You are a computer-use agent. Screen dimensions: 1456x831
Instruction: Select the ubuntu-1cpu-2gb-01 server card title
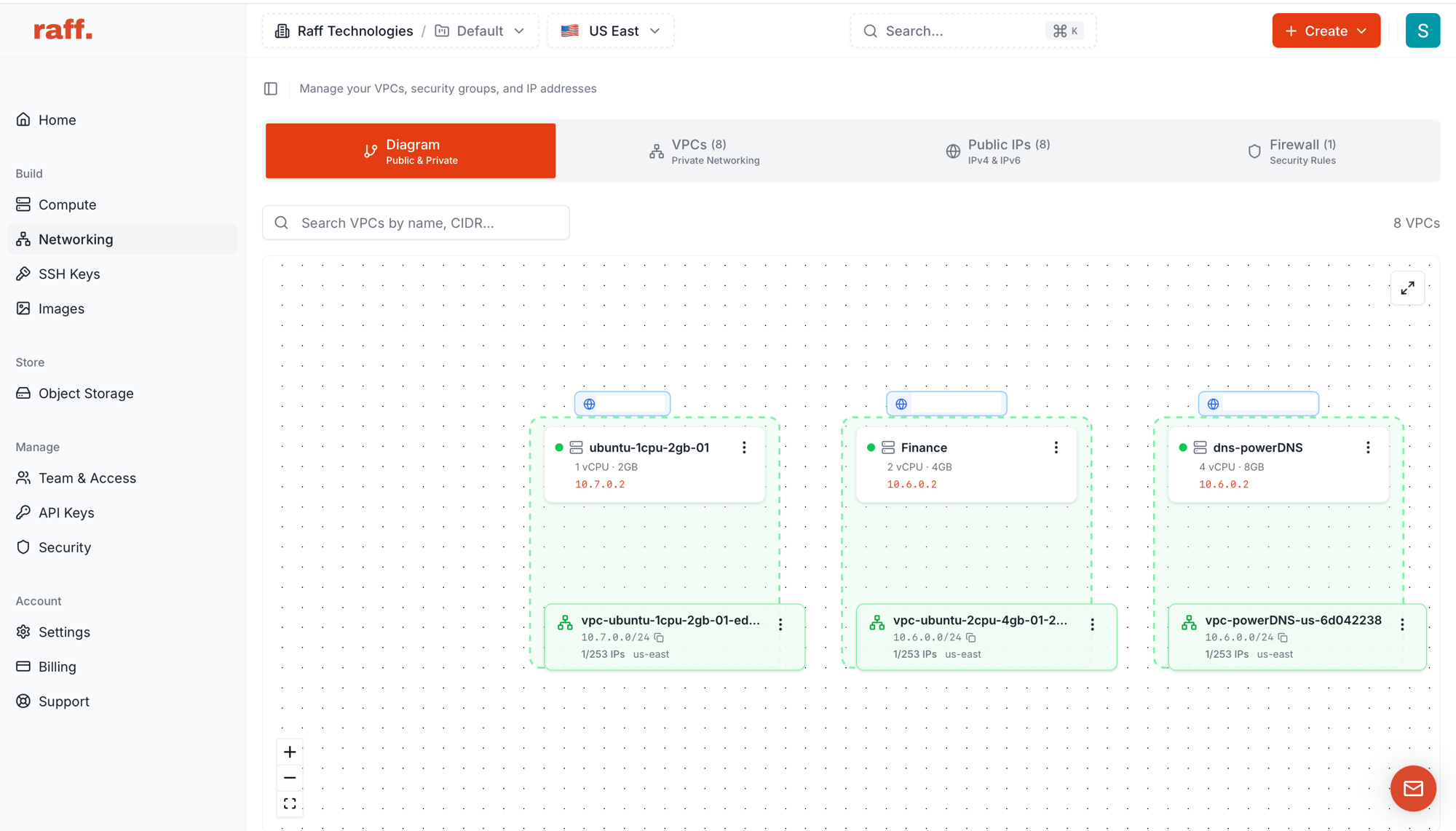pos(649,448)
